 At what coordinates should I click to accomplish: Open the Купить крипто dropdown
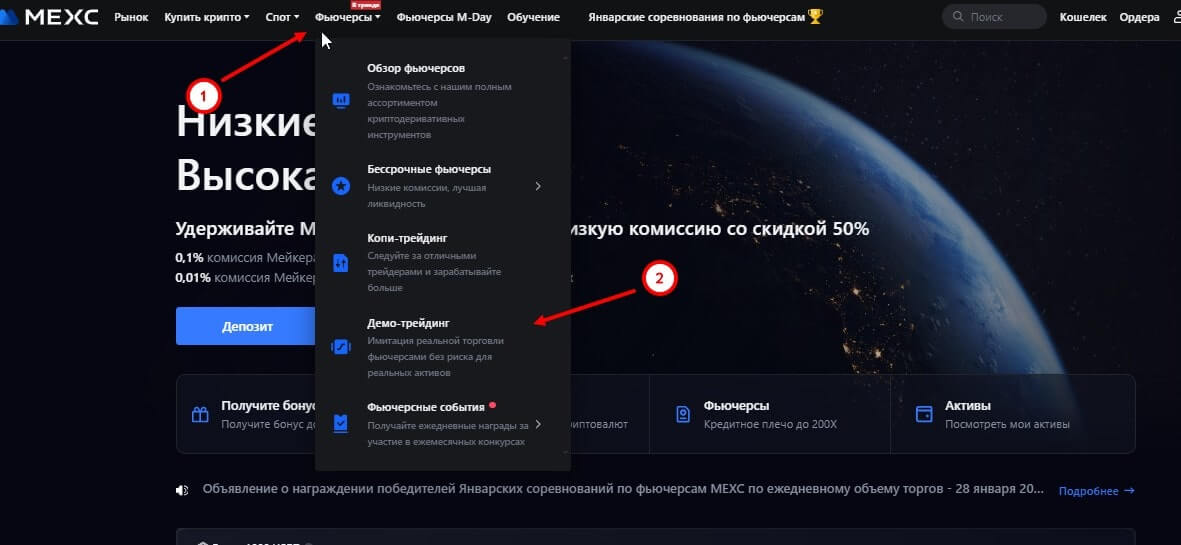point(206,17)
